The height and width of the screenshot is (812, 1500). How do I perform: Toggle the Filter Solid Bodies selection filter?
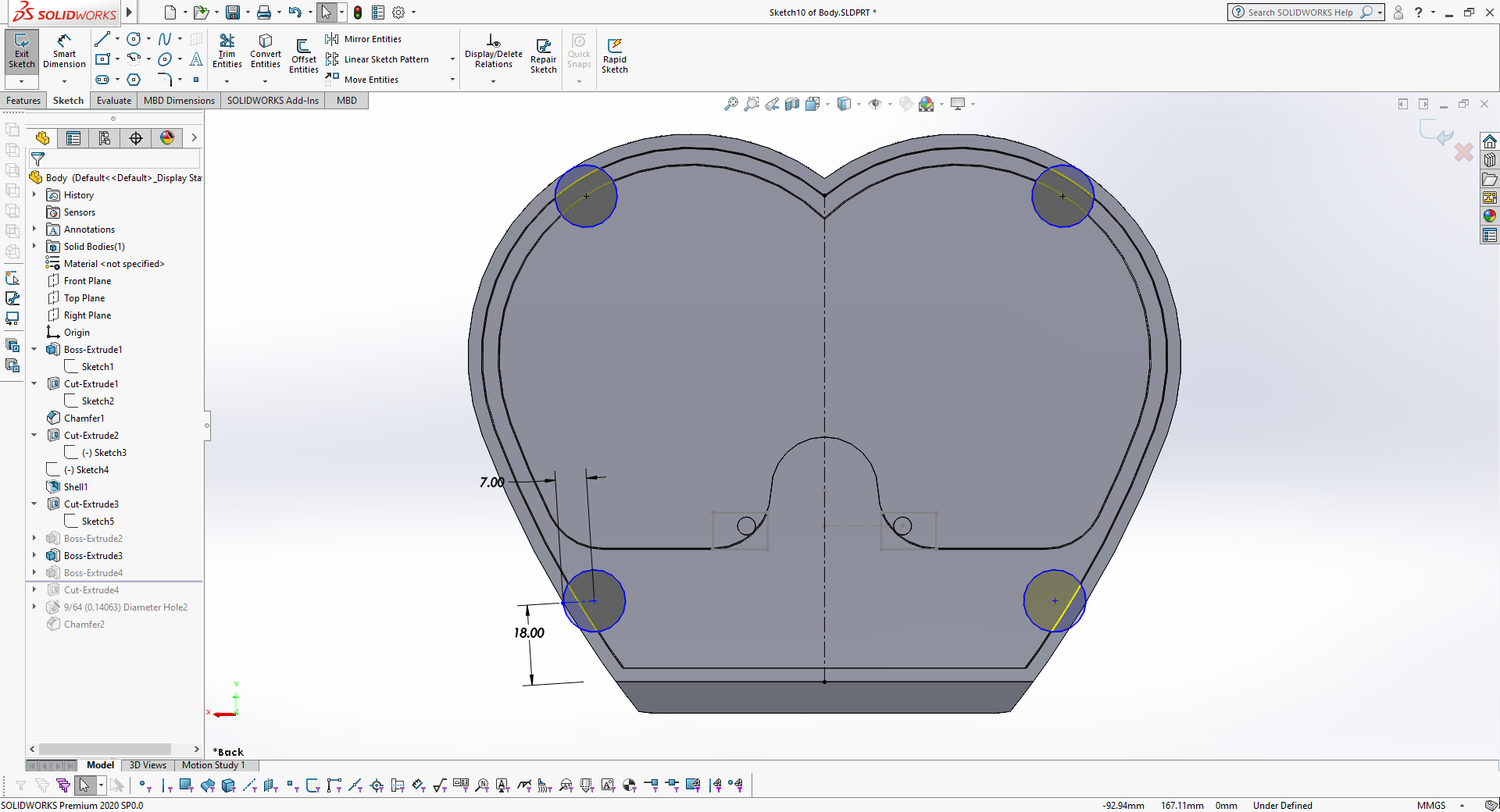(x=229, y=785)
